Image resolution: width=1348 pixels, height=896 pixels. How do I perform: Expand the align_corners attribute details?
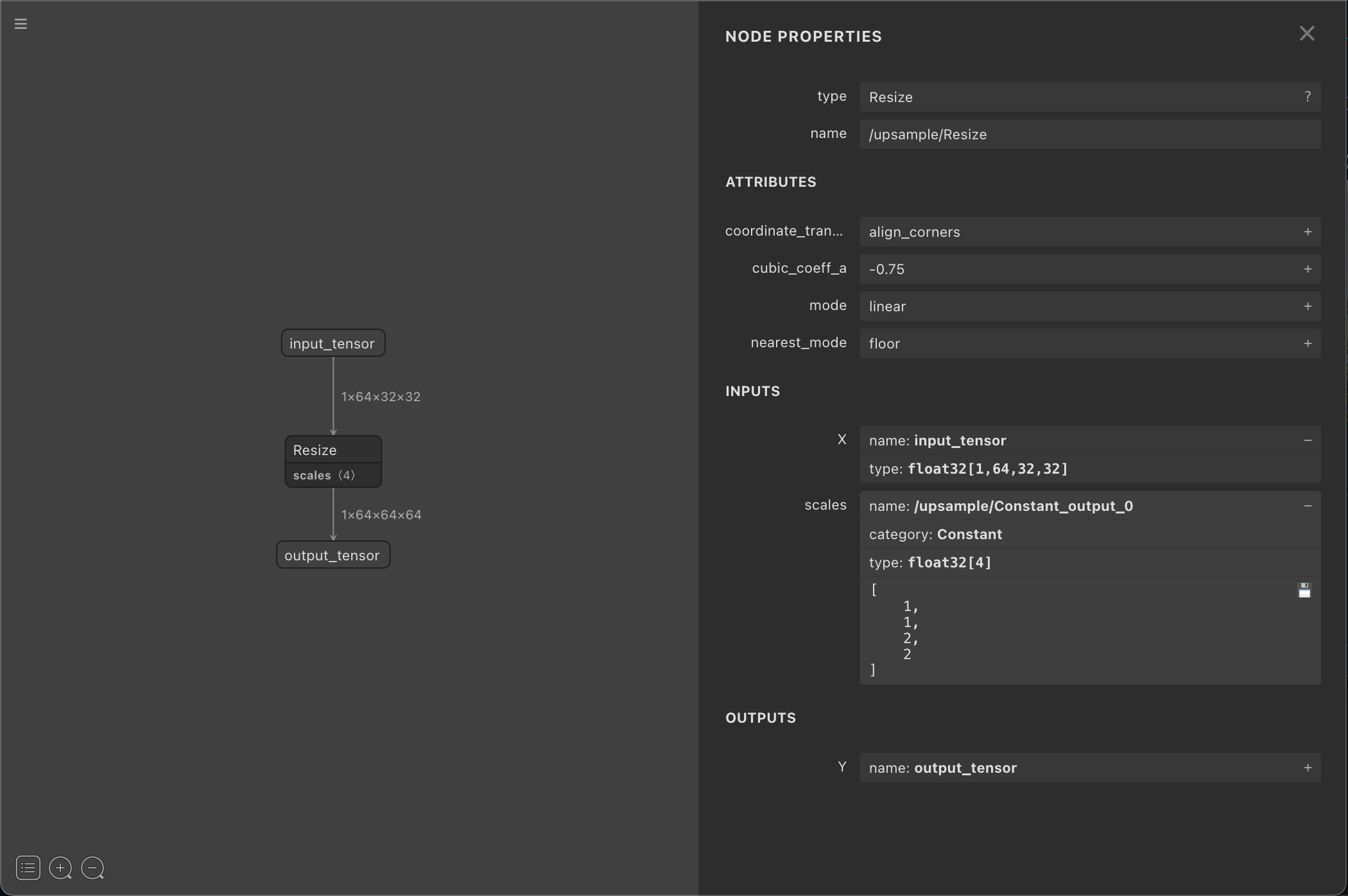tap(1308, 232)
